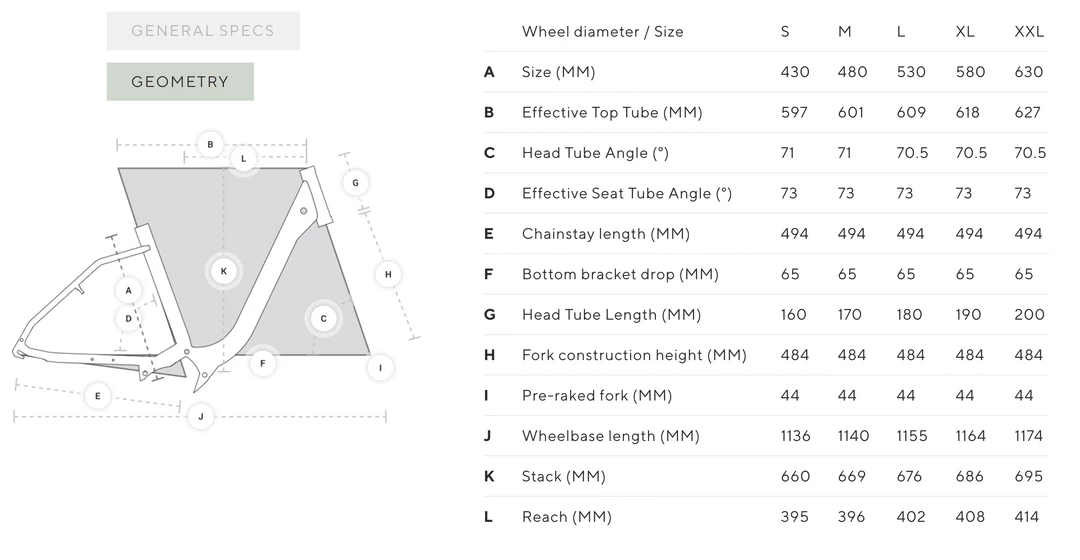1080x560 pixels.
Task: Open the General Specs tab
Action: 203,31
